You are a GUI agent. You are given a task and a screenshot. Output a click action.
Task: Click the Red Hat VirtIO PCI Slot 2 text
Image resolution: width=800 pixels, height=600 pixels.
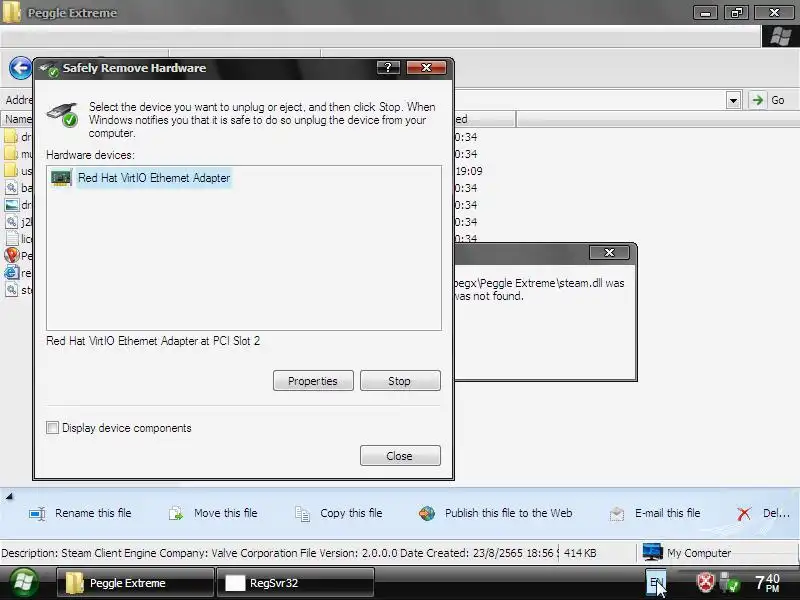coord(153,341)
